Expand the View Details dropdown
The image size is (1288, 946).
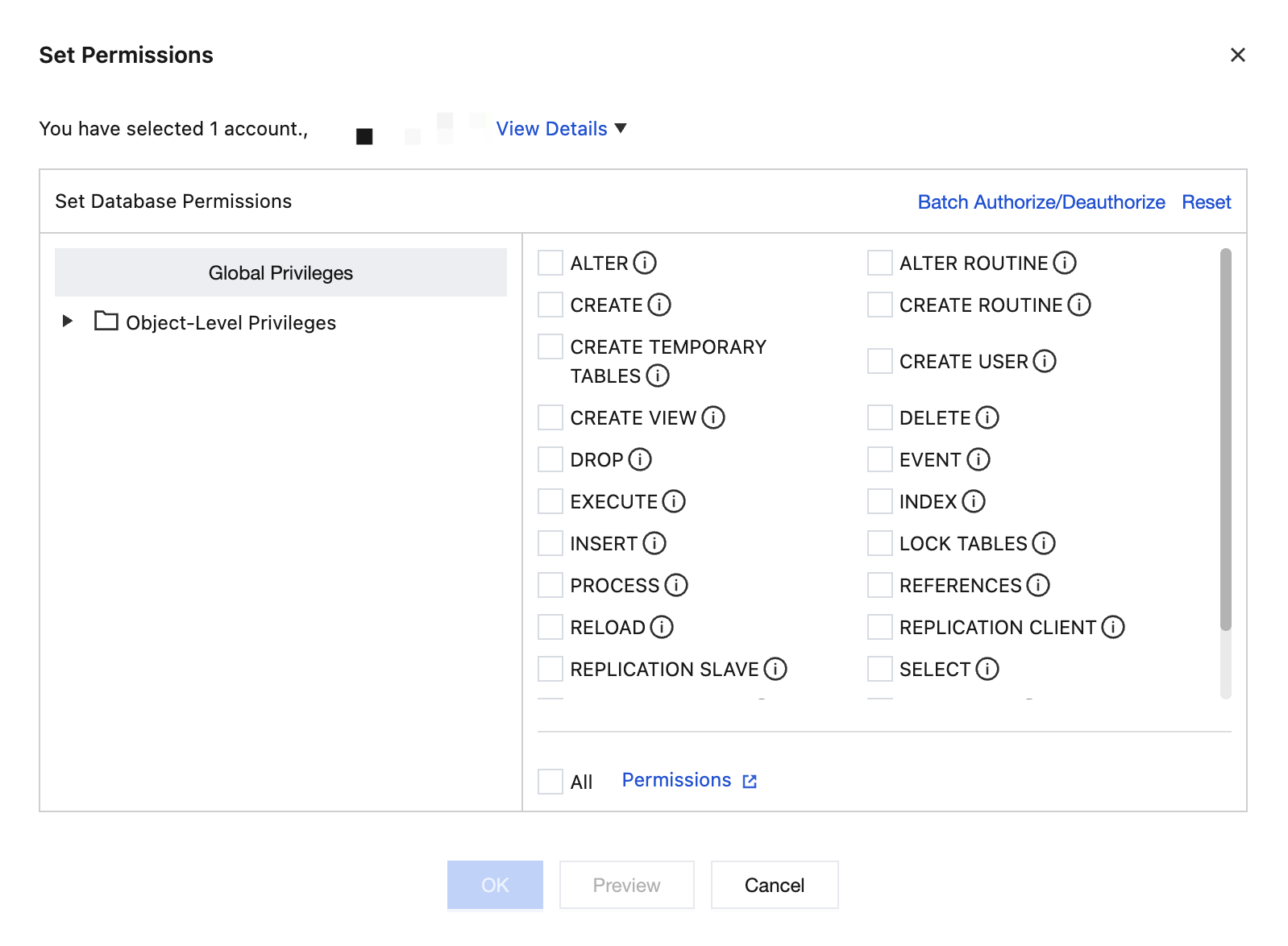click(x=561, y=129)
